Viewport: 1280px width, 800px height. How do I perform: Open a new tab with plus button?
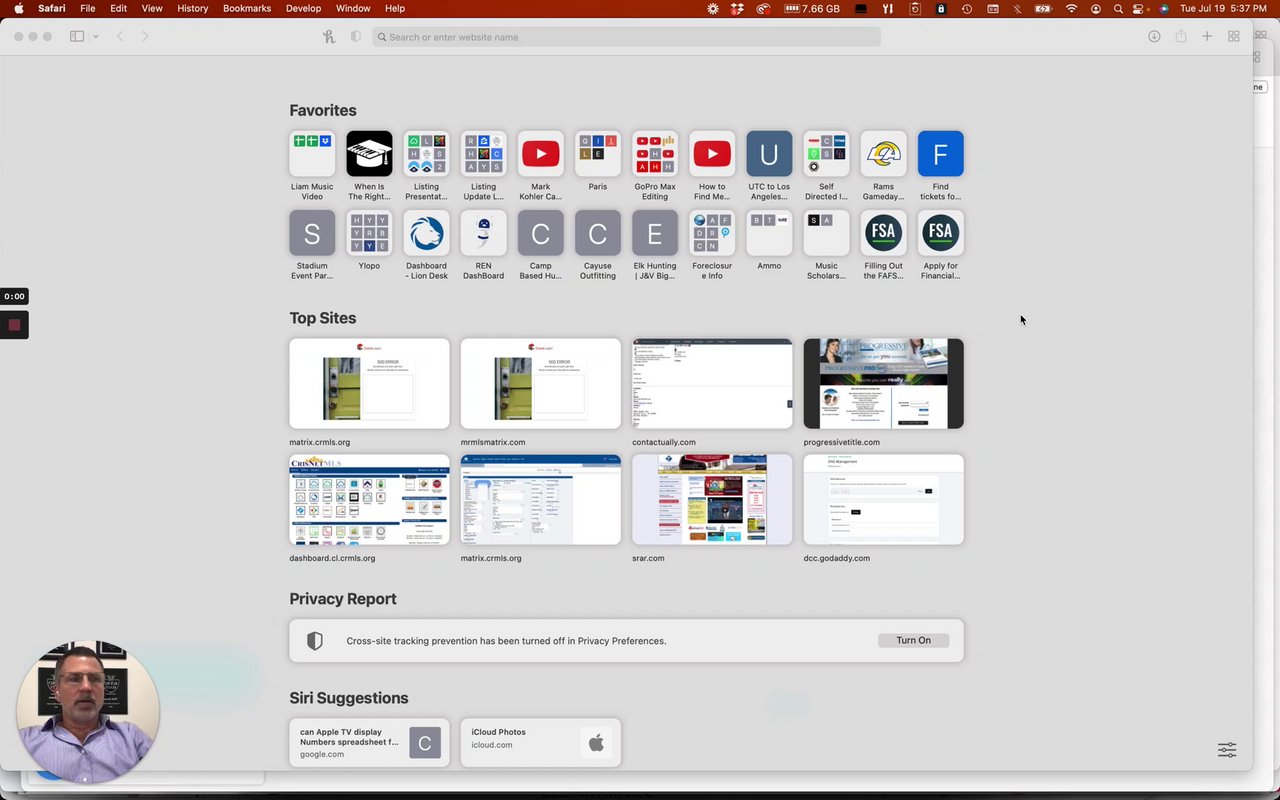coord(1207,37)
